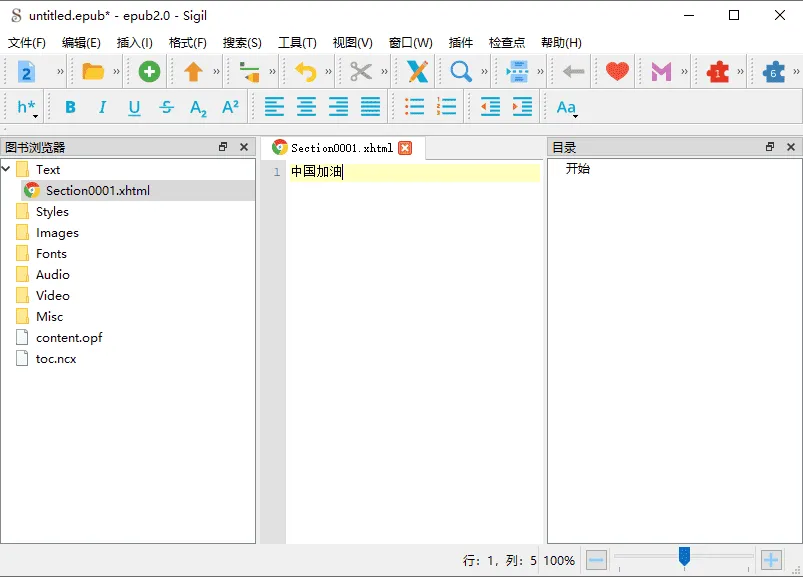Select the superscript A² icon
Viewport: 803px width, 577px height.
pos(230,106)
